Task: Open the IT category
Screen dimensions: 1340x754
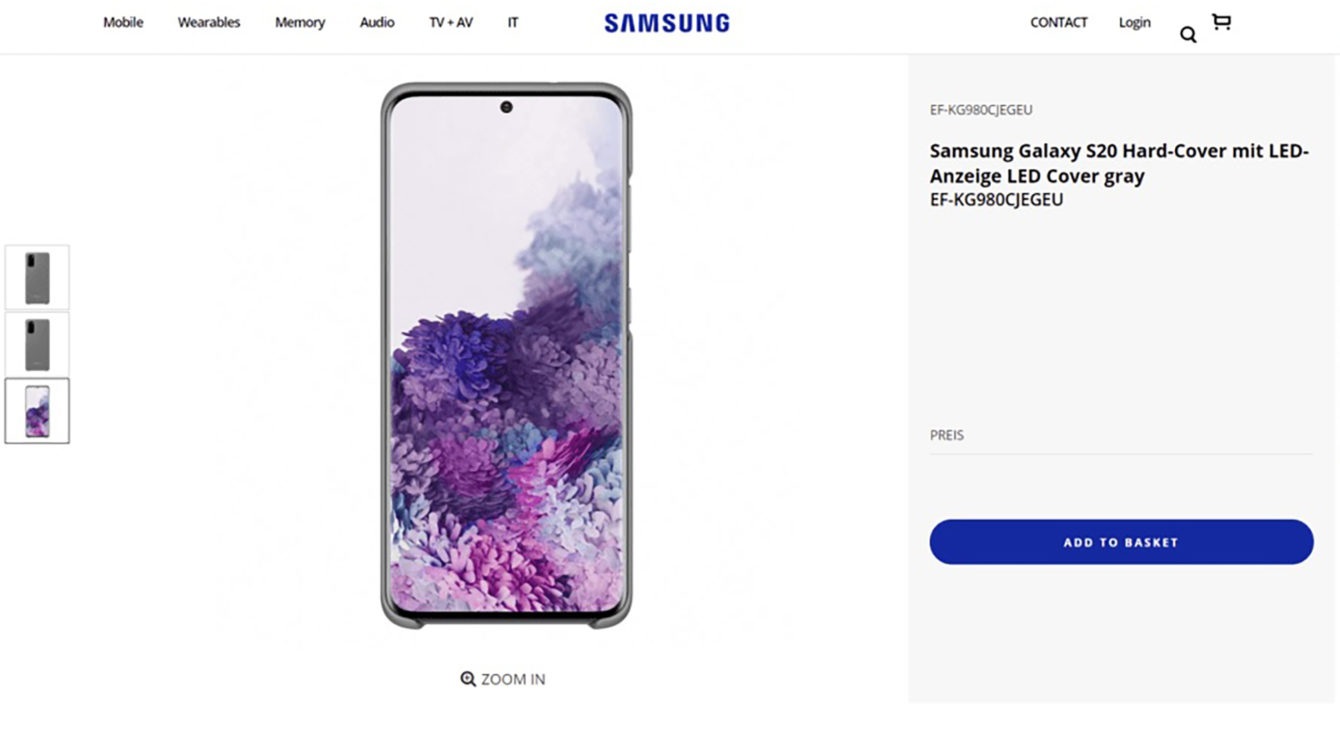Action: coord(513,22)
